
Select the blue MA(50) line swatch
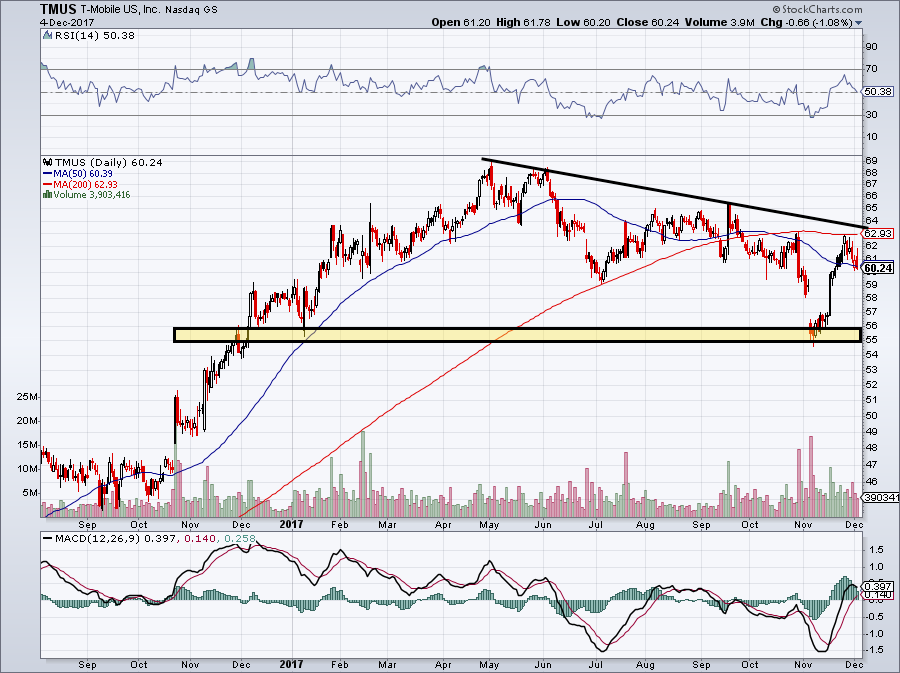pyautogui.click(x=48, y=174)
